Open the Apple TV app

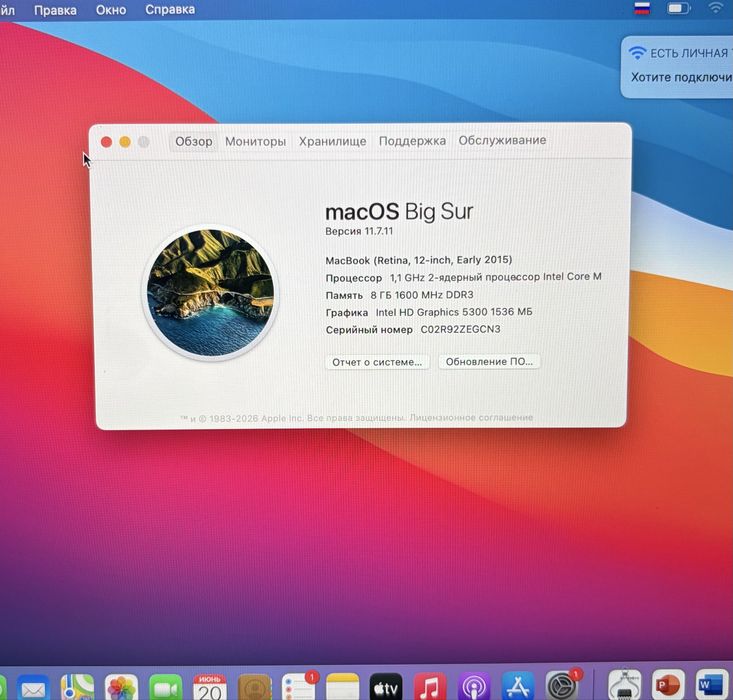[x=386, y=687]
